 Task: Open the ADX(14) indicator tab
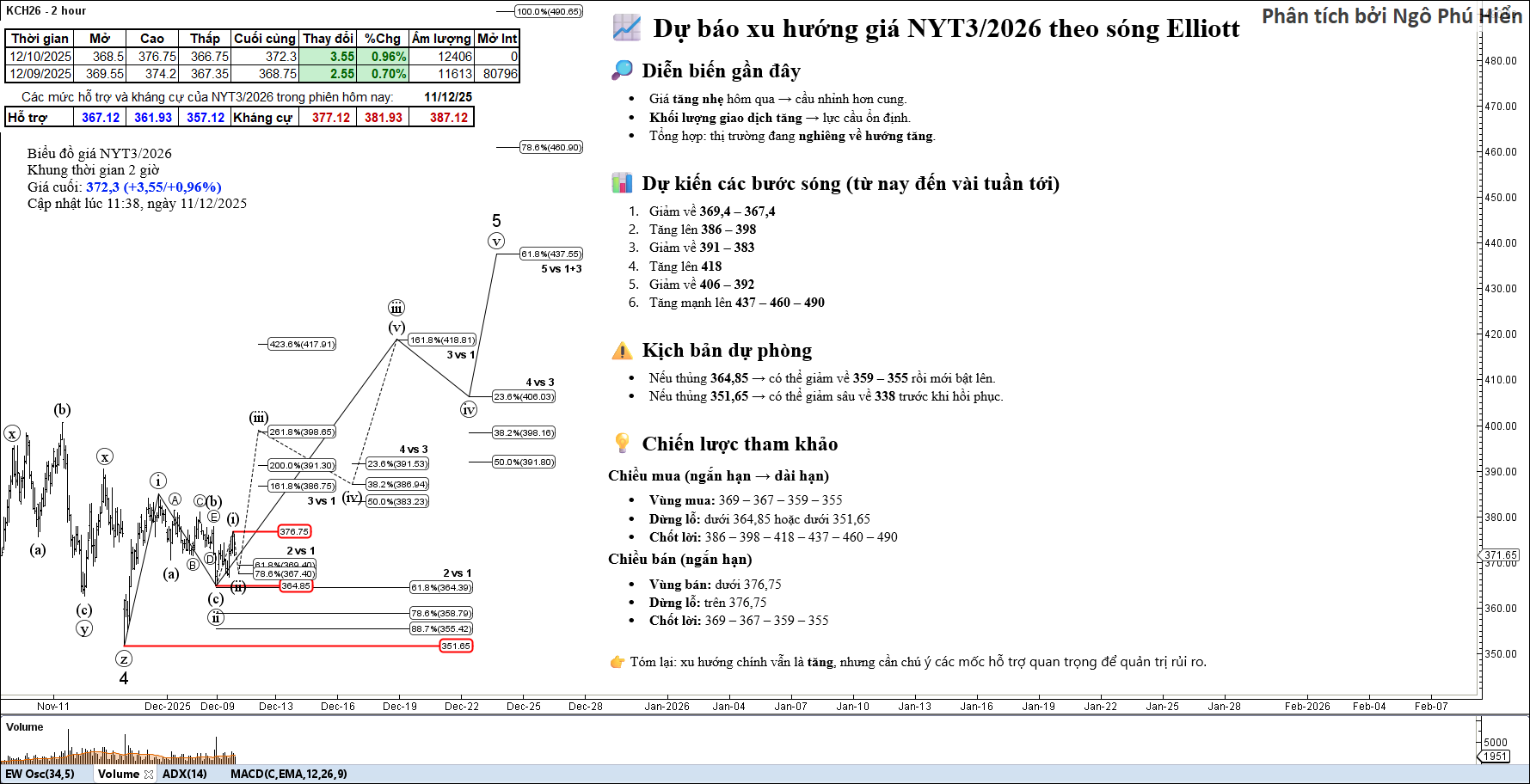(x=184, y=774)
